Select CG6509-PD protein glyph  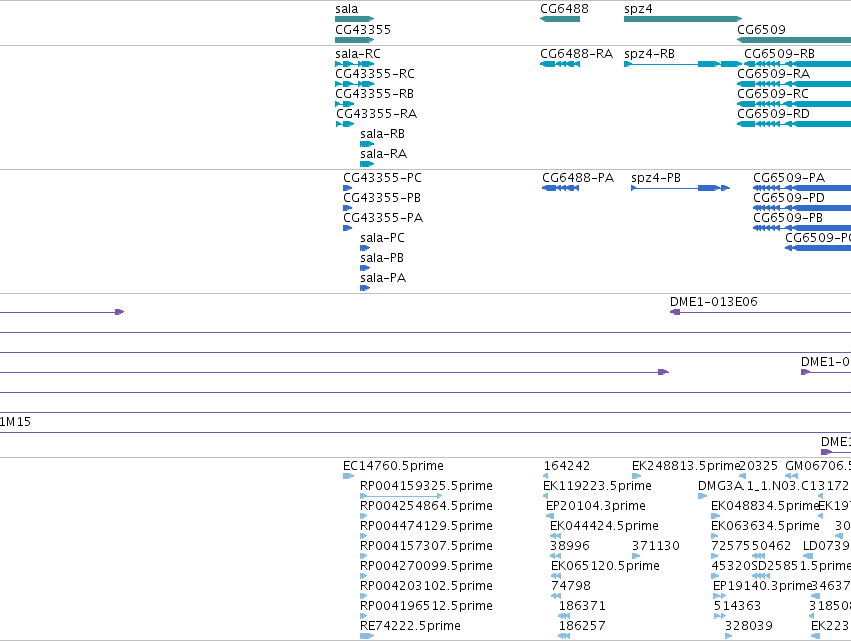pyautogui.click(x=802, y=208)
